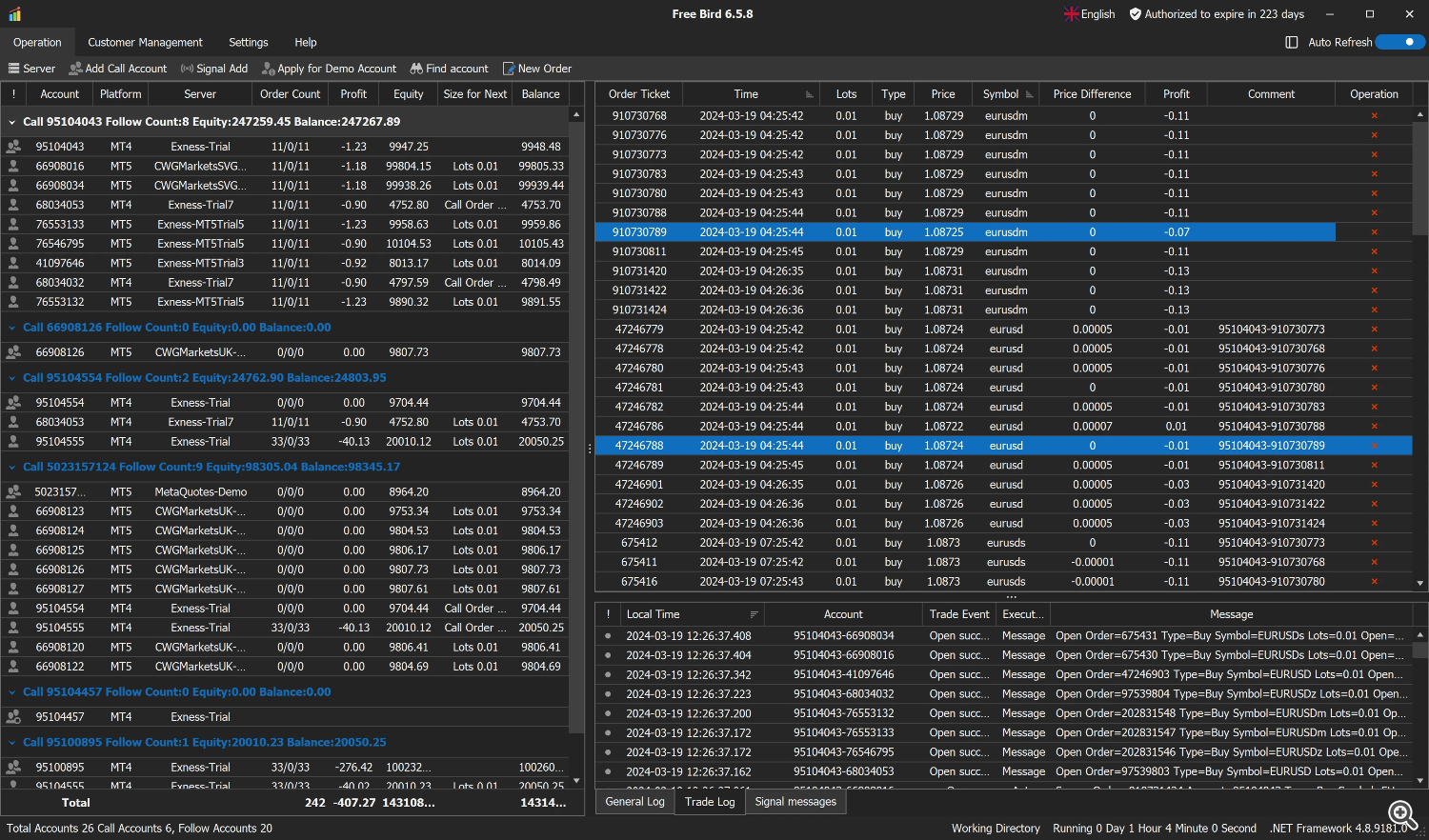Open the Settings menu
Screen dimensions: 1429x840
tap(249, 43)
